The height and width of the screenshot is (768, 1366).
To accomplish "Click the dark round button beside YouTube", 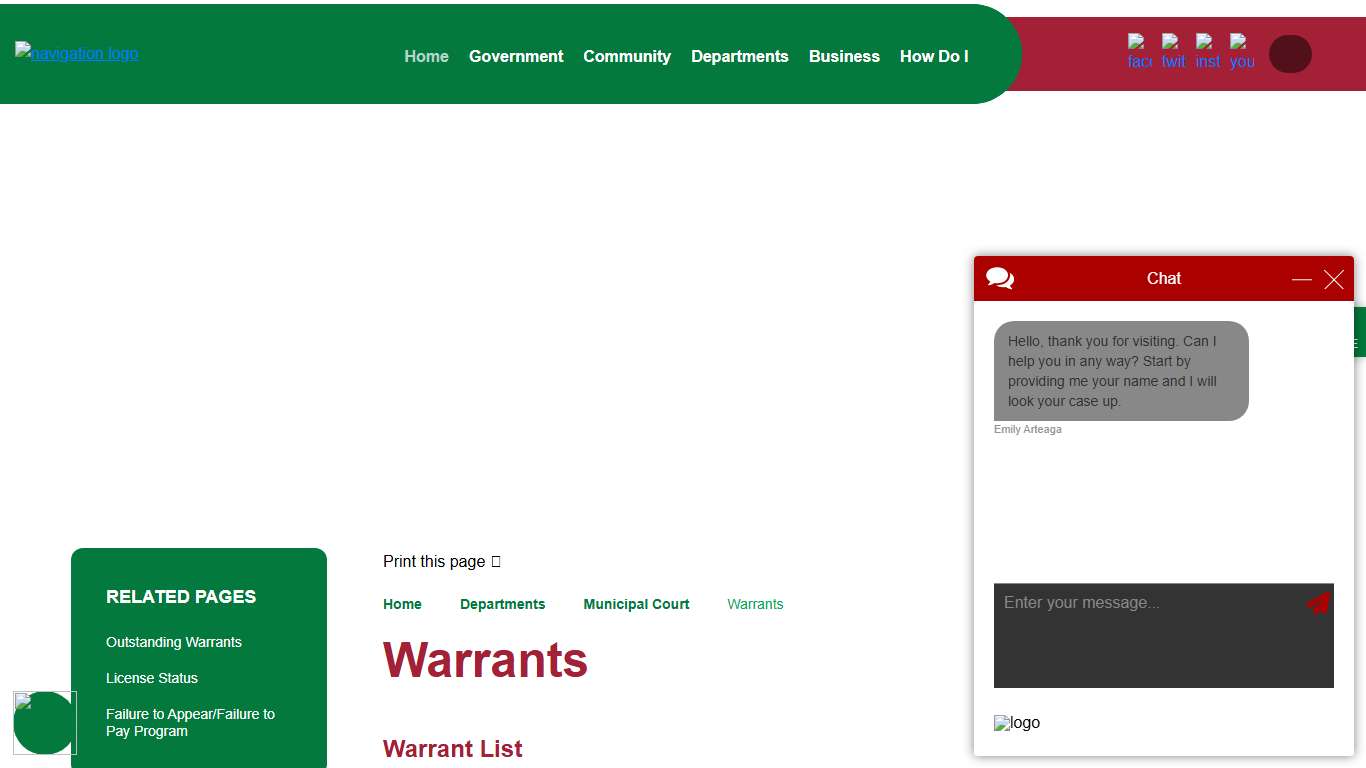I will (x=1290, y=54).
